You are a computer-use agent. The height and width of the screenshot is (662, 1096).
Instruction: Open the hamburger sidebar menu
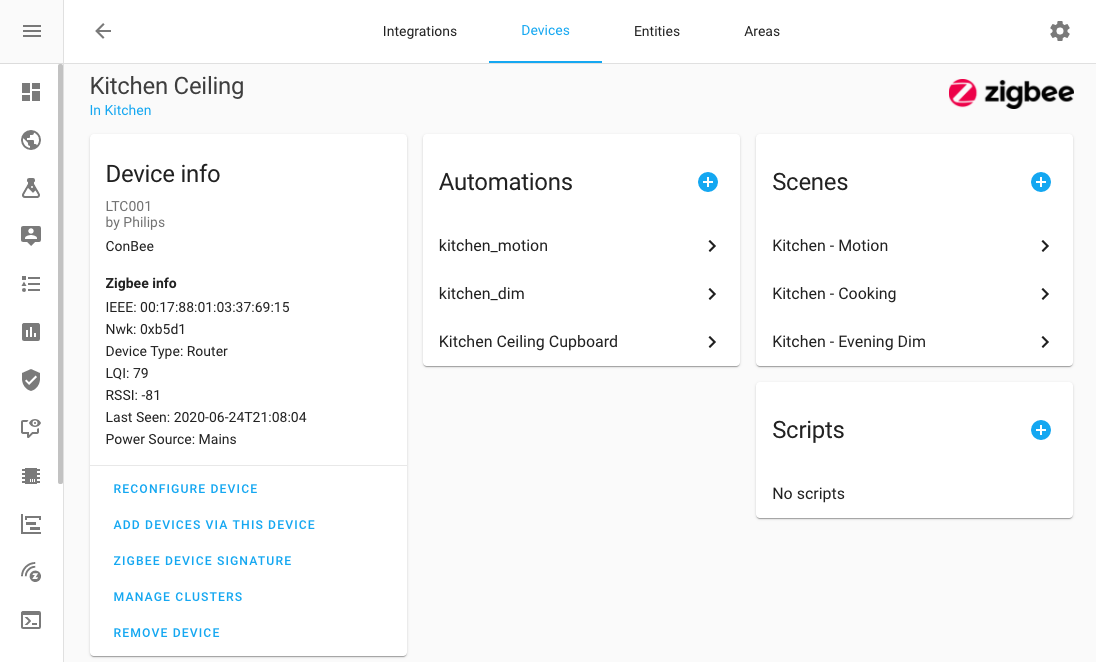click(x=31, y=31)
